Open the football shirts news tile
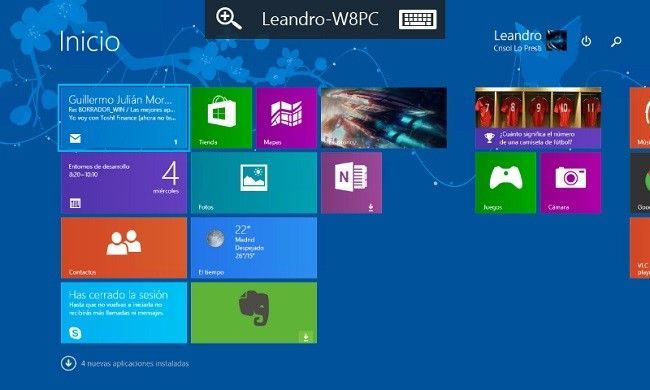This screenshot has height=390, width=650. click(x=538, y=118)
